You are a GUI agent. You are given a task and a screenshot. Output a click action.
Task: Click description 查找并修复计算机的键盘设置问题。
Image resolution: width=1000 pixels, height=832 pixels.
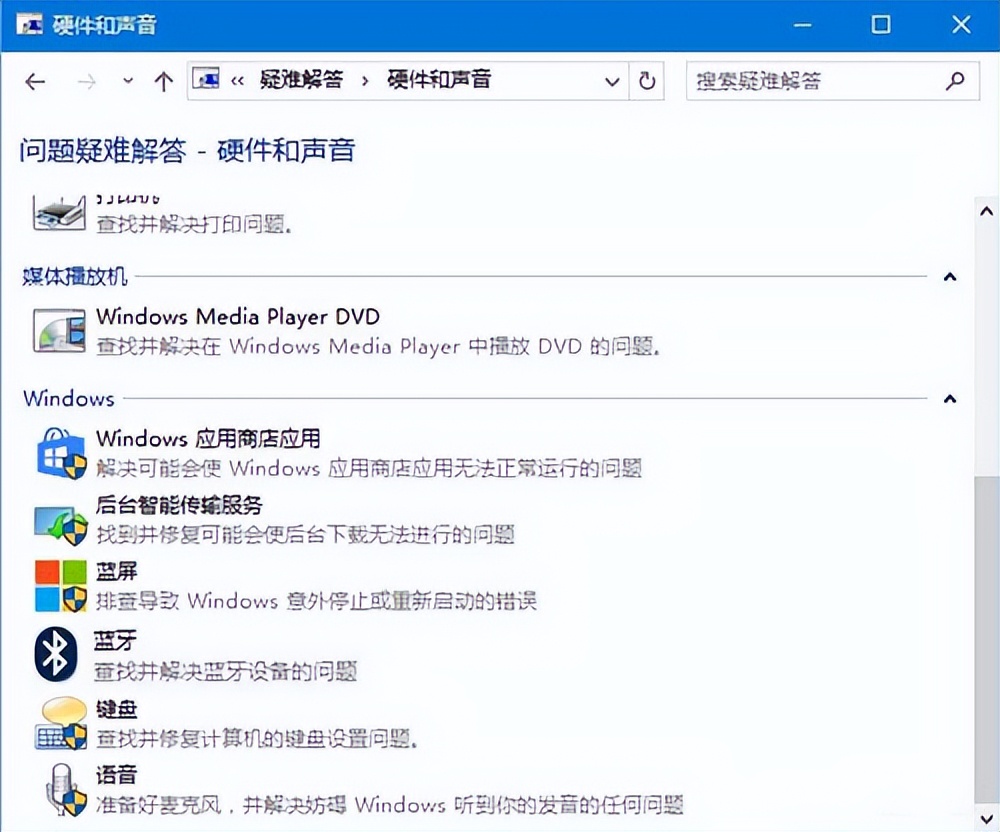[257, 739]
